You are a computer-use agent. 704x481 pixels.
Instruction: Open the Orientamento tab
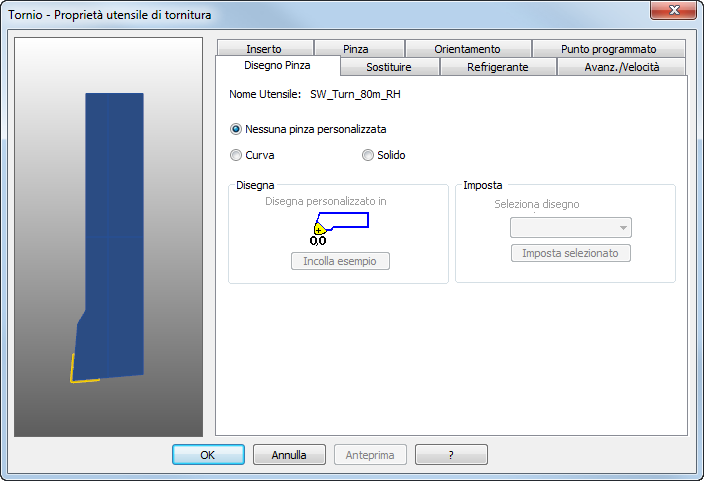(467, 49)
